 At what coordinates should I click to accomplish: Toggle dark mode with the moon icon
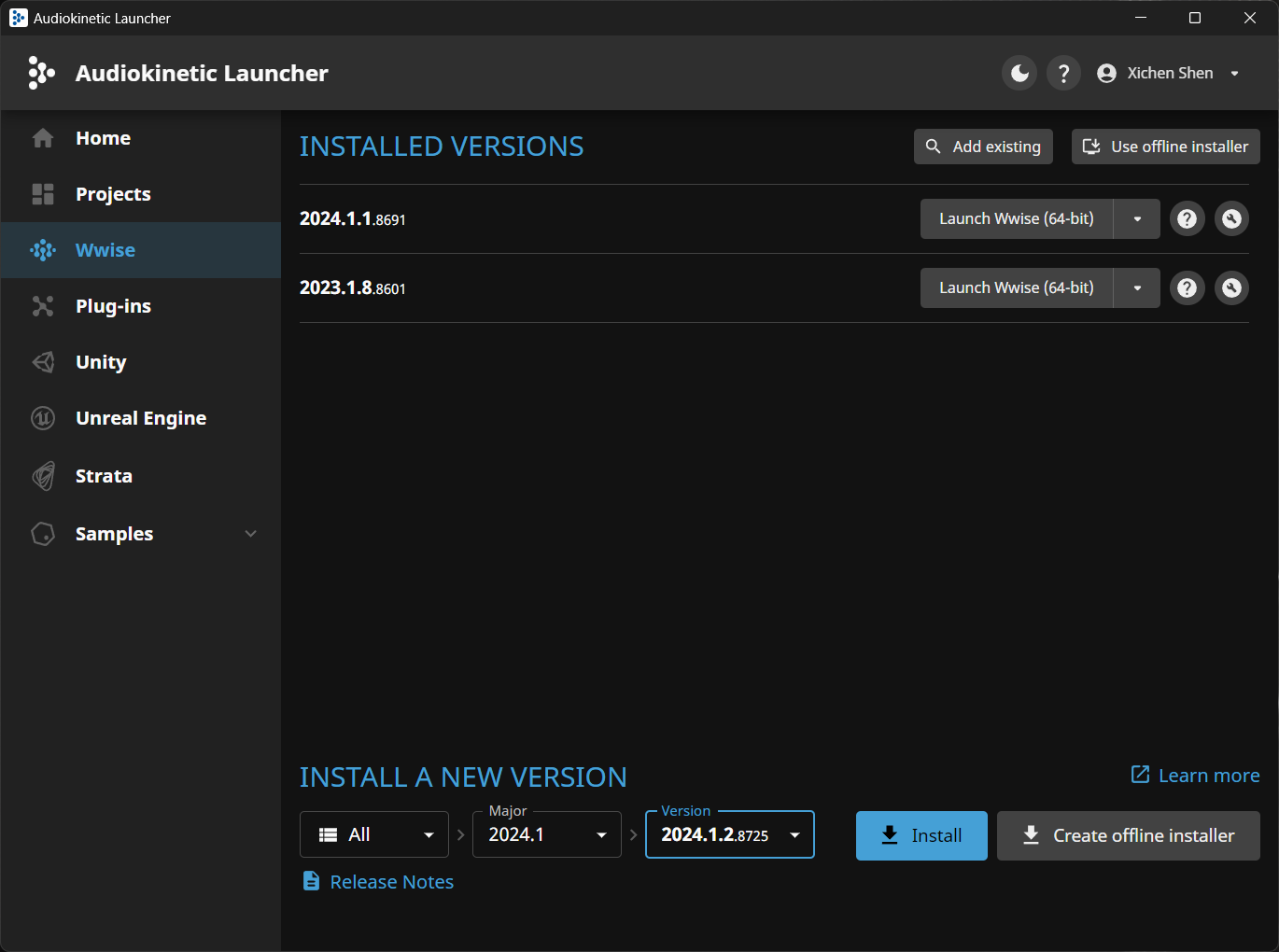point(1019,73)
